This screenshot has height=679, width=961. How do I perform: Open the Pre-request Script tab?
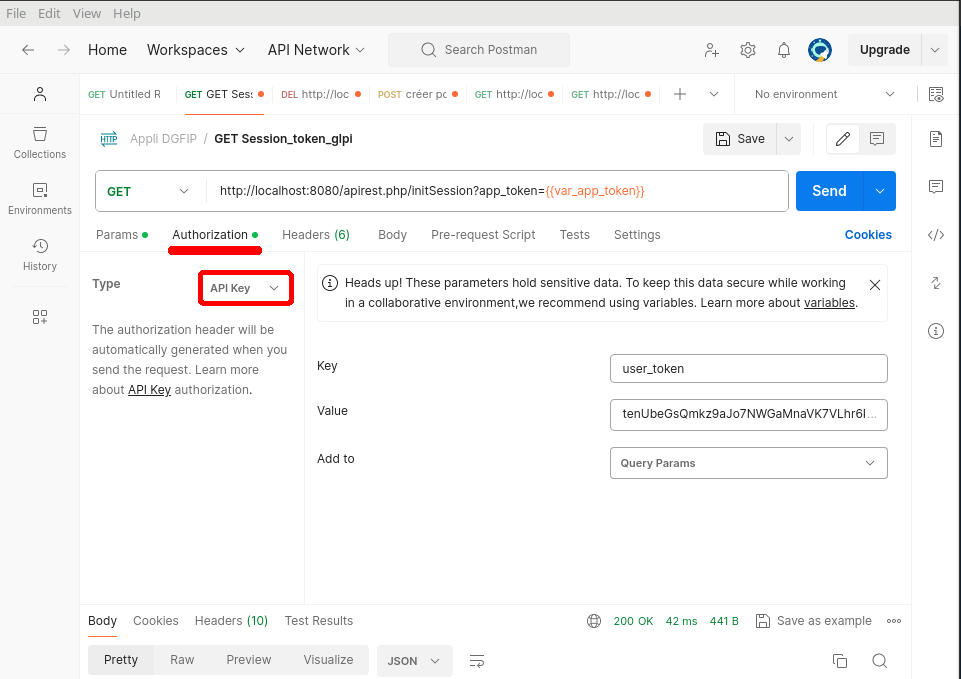pyautogui.click(x=483, y=235)
